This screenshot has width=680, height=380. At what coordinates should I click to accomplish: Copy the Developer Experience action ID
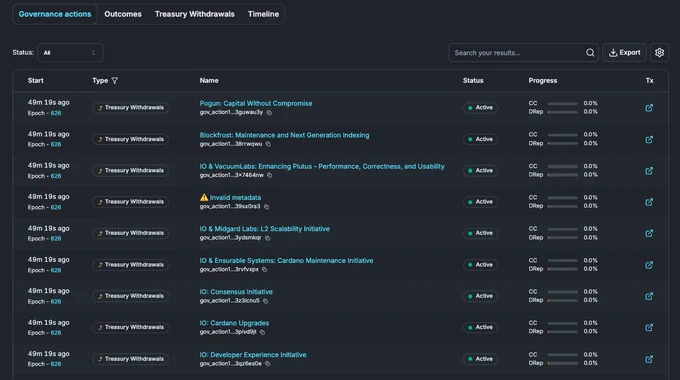[x=268, y=364]
